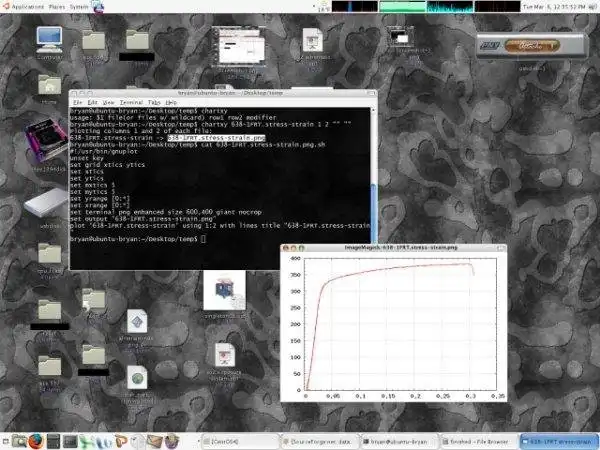This screenshot has height=450, width=600.
Task: Click the show desktop button in bottom panel
Action: click(x=5, y=442)
